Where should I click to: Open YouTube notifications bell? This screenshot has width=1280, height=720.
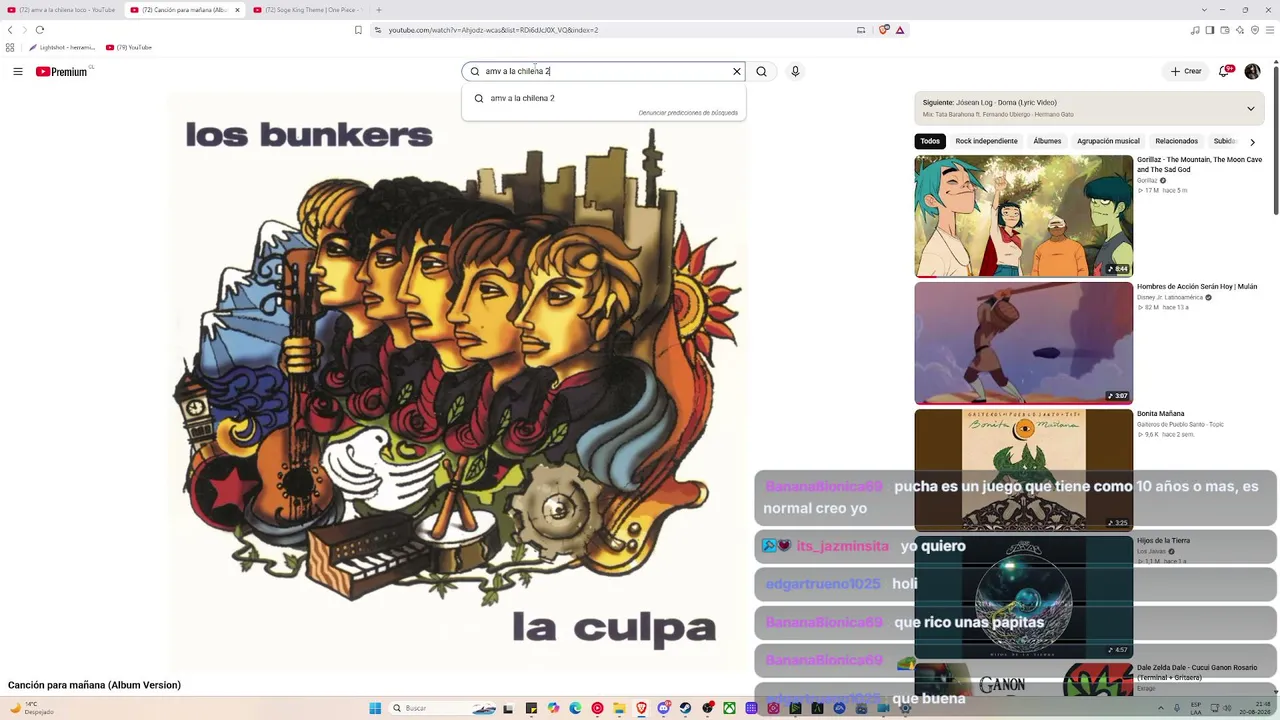coord(1224,72)
